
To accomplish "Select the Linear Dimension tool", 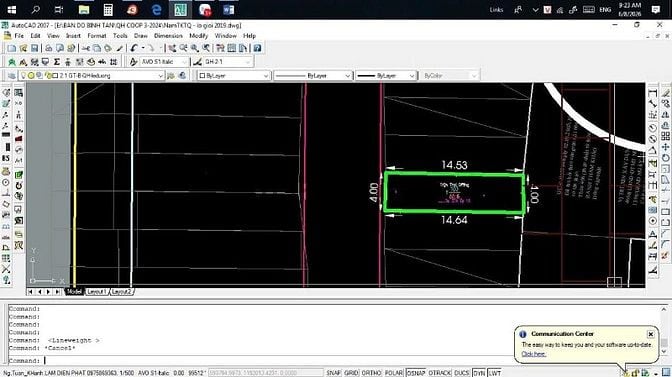I will 653,93.
